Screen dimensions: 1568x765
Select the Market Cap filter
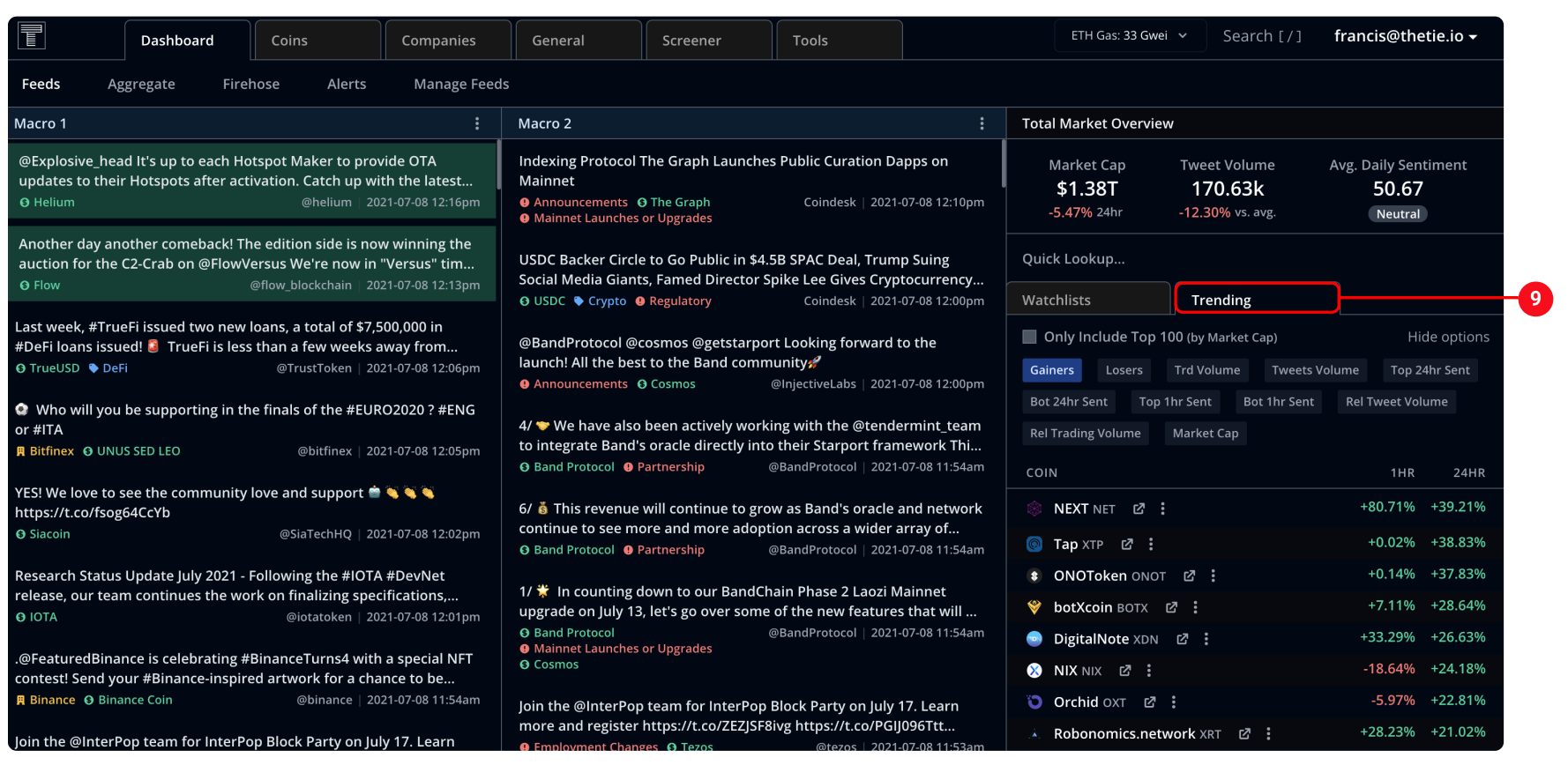[x=1206, y=434]
